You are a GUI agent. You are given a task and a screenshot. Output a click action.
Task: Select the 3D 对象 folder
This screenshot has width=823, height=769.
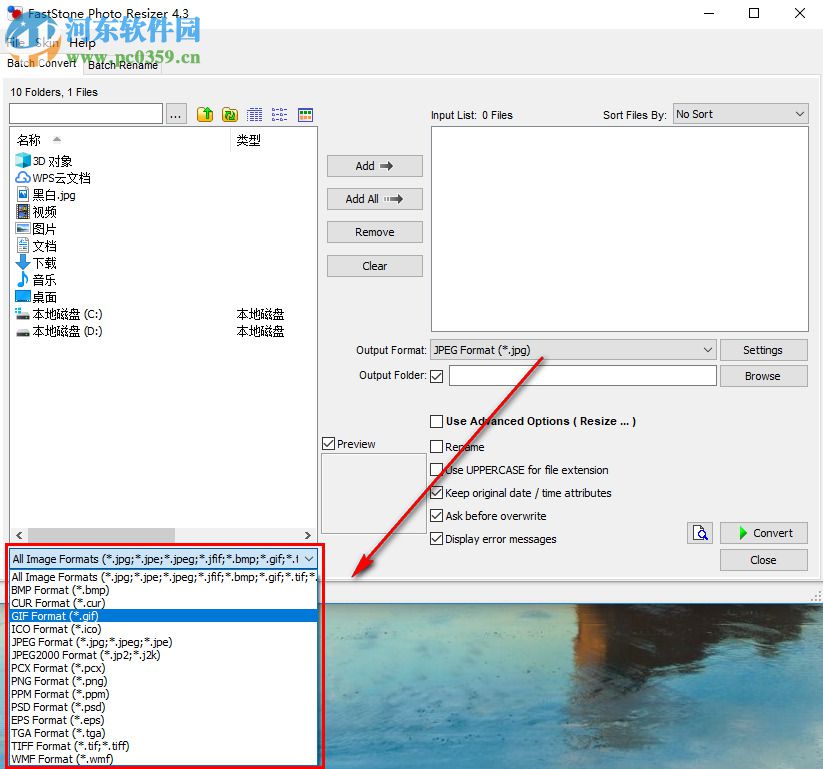click(x=44, y=161)
